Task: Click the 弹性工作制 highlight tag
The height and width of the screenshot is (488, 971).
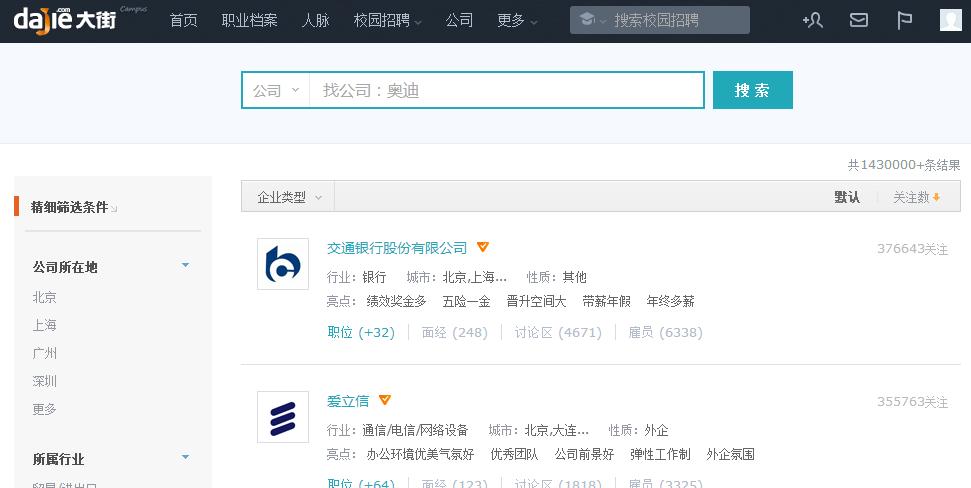Action: 660,455
